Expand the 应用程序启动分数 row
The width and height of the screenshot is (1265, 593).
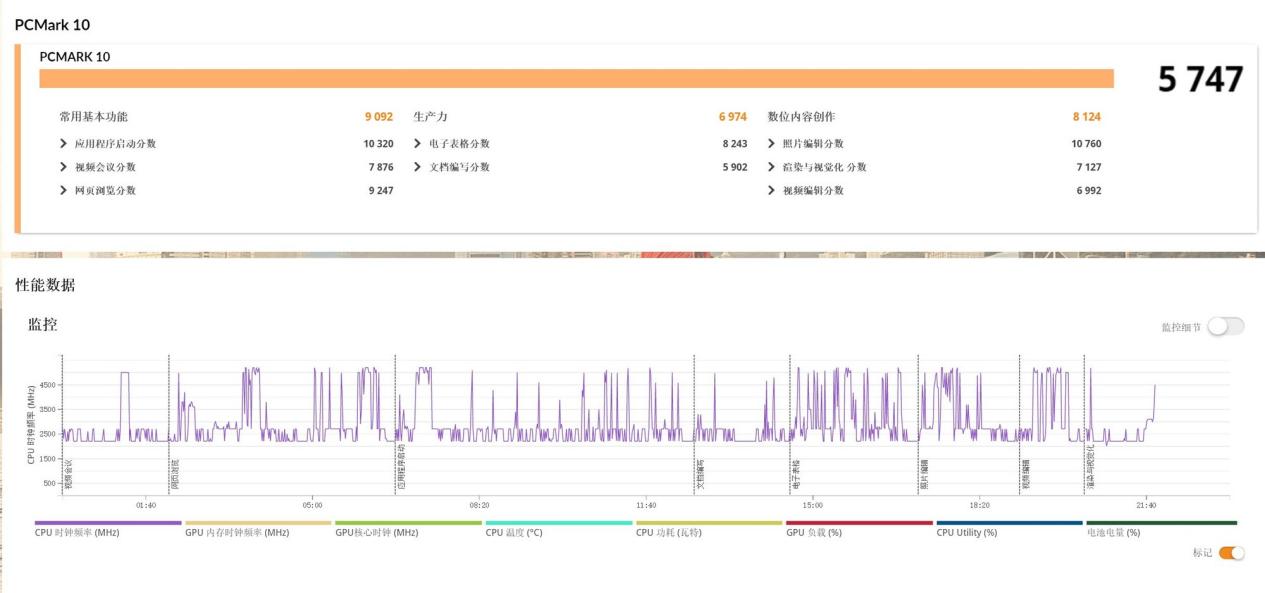64,144
